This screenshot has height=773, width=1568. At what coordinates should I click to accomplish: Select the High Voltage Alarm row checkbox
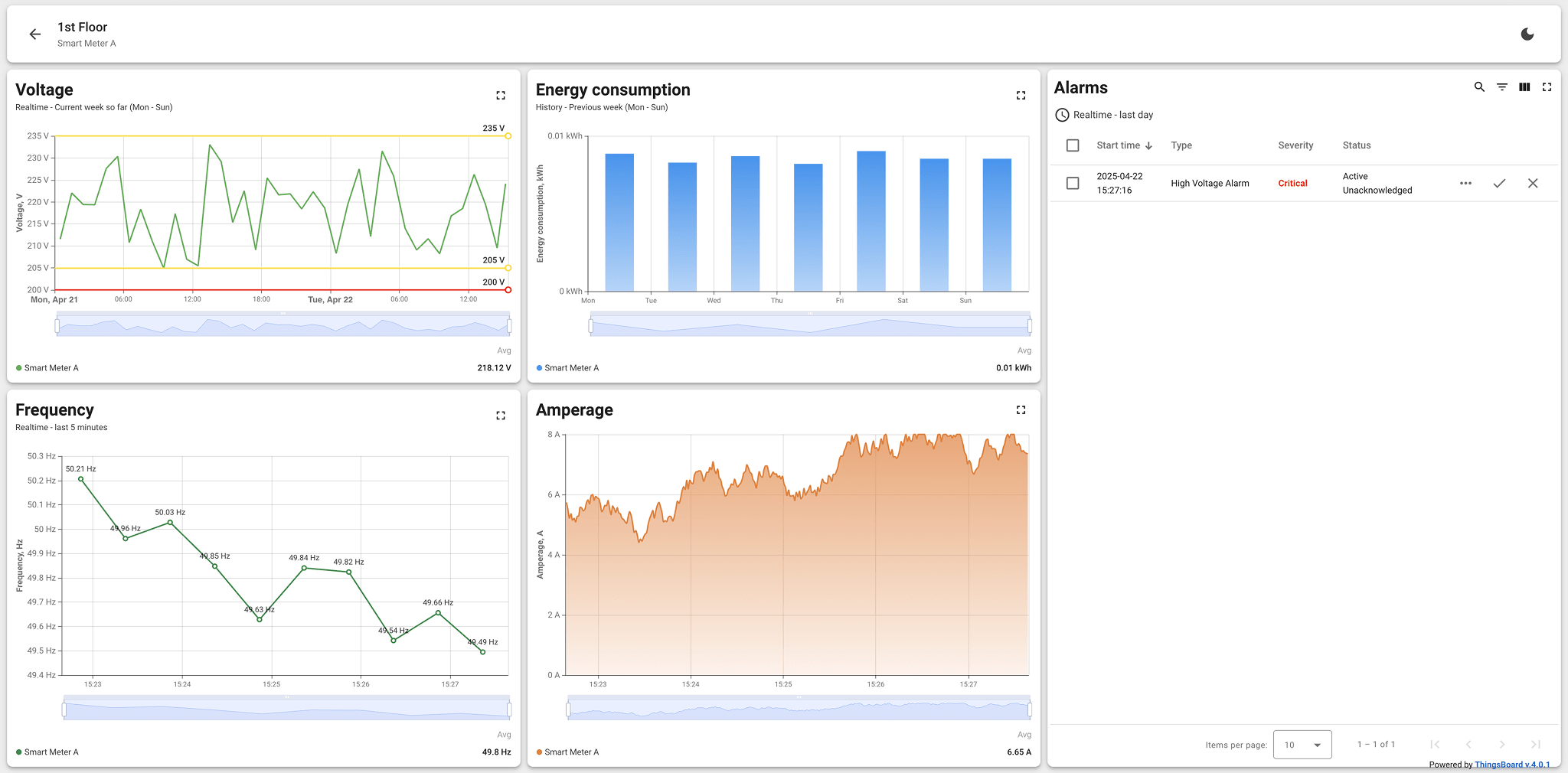coord(1073,184)
